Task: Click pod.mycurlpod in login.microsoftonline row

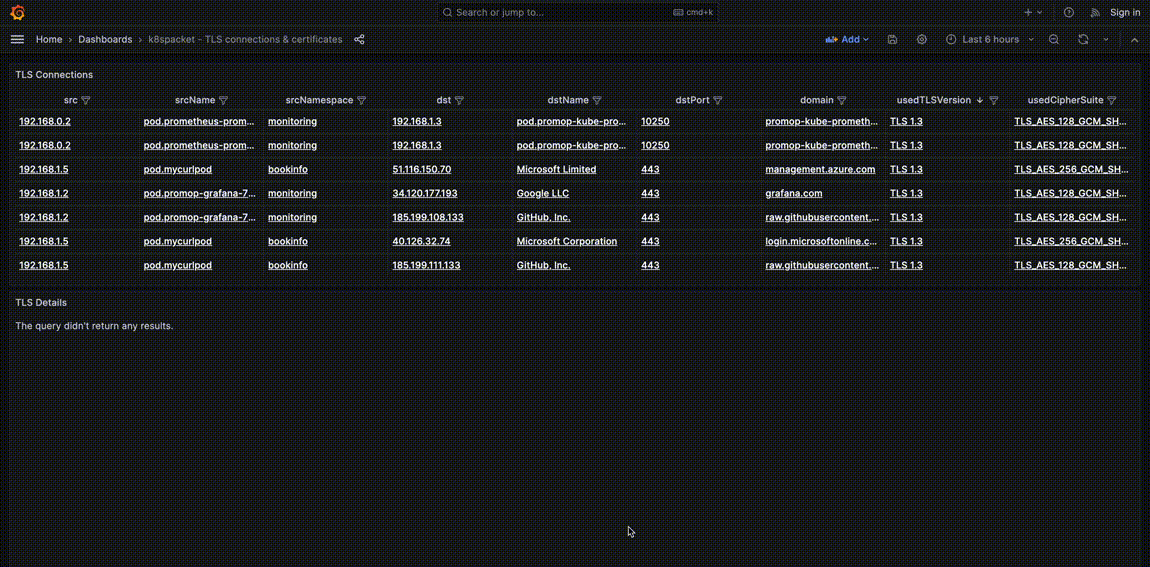Action: pos(177,241)
